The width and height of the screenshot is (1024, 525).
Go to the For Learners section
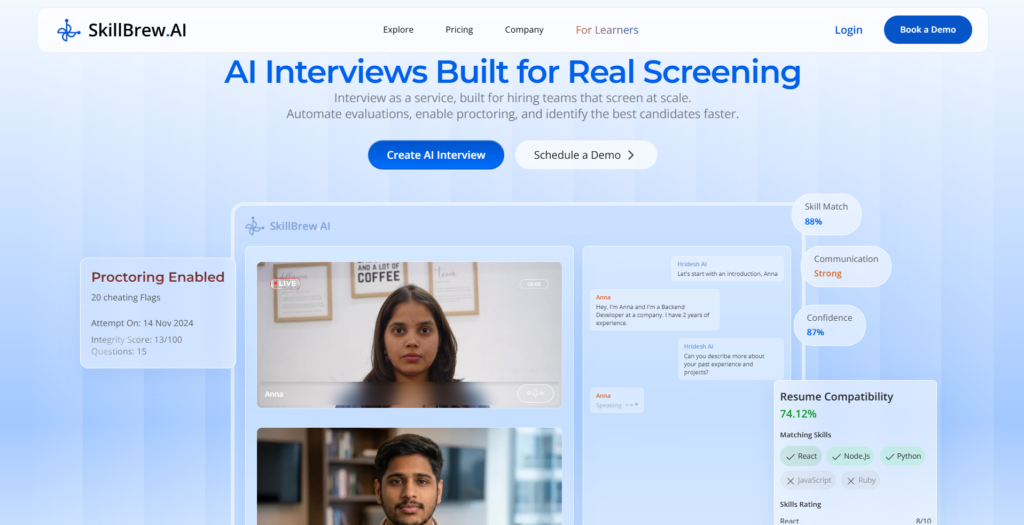click(607, 29)
